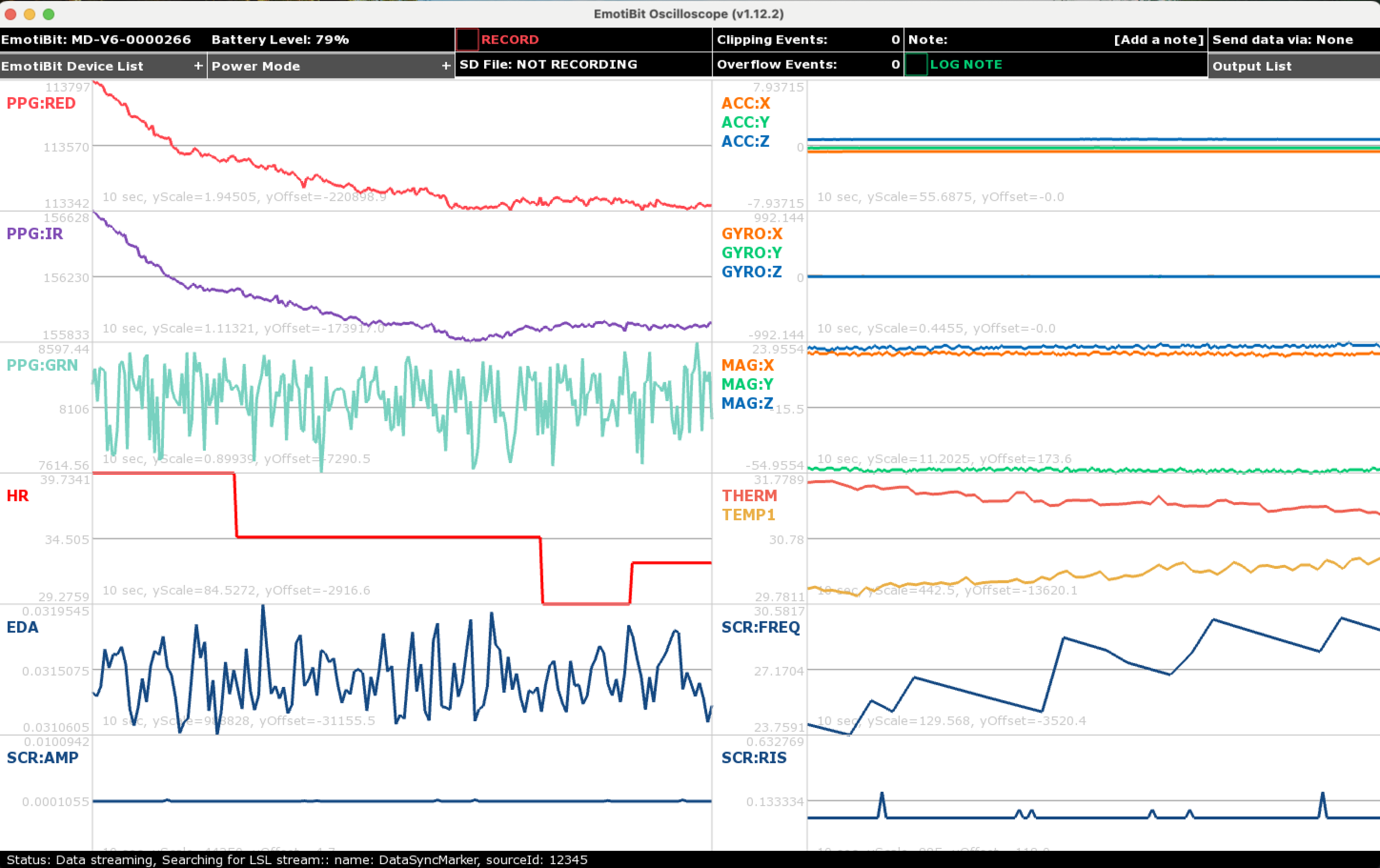The width and height of the screenshot is (1380, 868).
Task: Click the [Add a note] field
Action: coord(1158,40)
